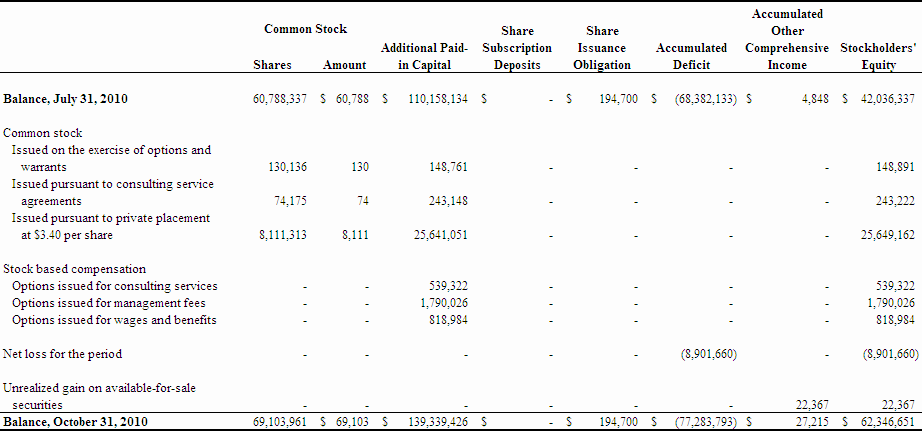Click the "Accumulated Deficit" column header
Image resolution: width=922 pixels, height=431 pixels.
[691, 56]
